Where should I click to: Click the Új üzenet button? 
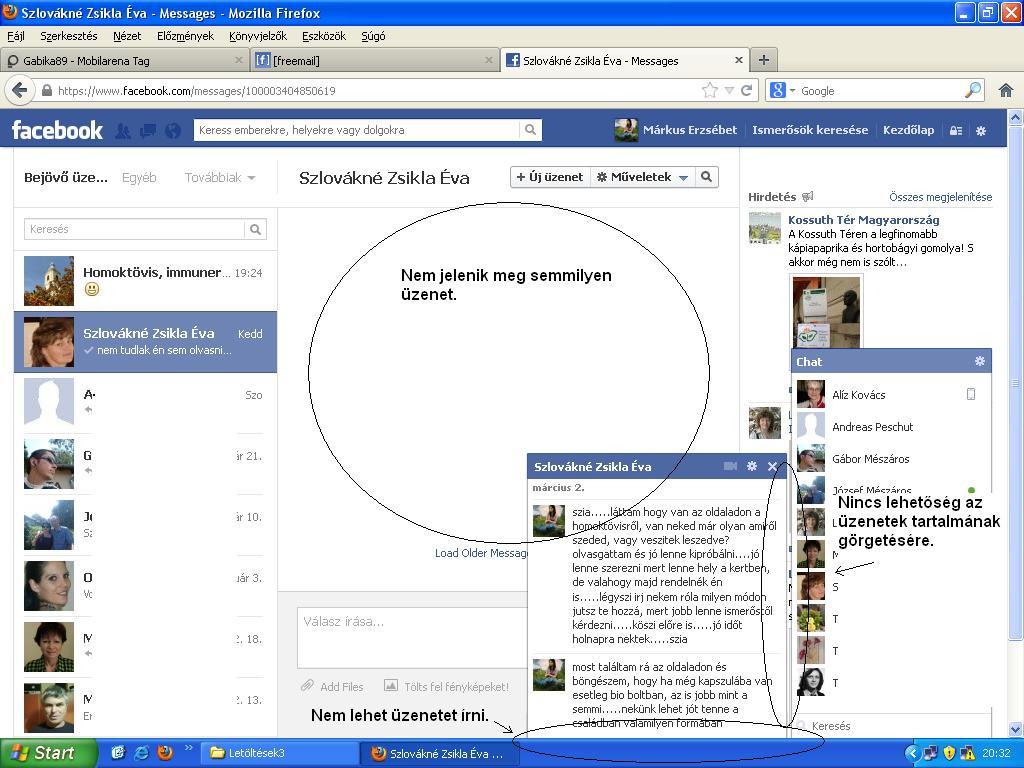(x=550, y=177)
